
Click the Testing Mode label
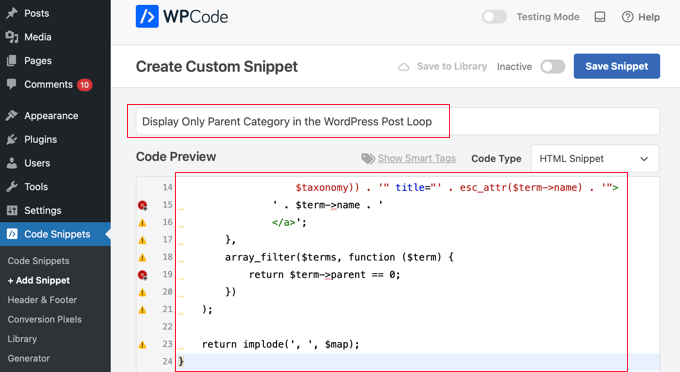pyautogui.click(x=548, y=17)
